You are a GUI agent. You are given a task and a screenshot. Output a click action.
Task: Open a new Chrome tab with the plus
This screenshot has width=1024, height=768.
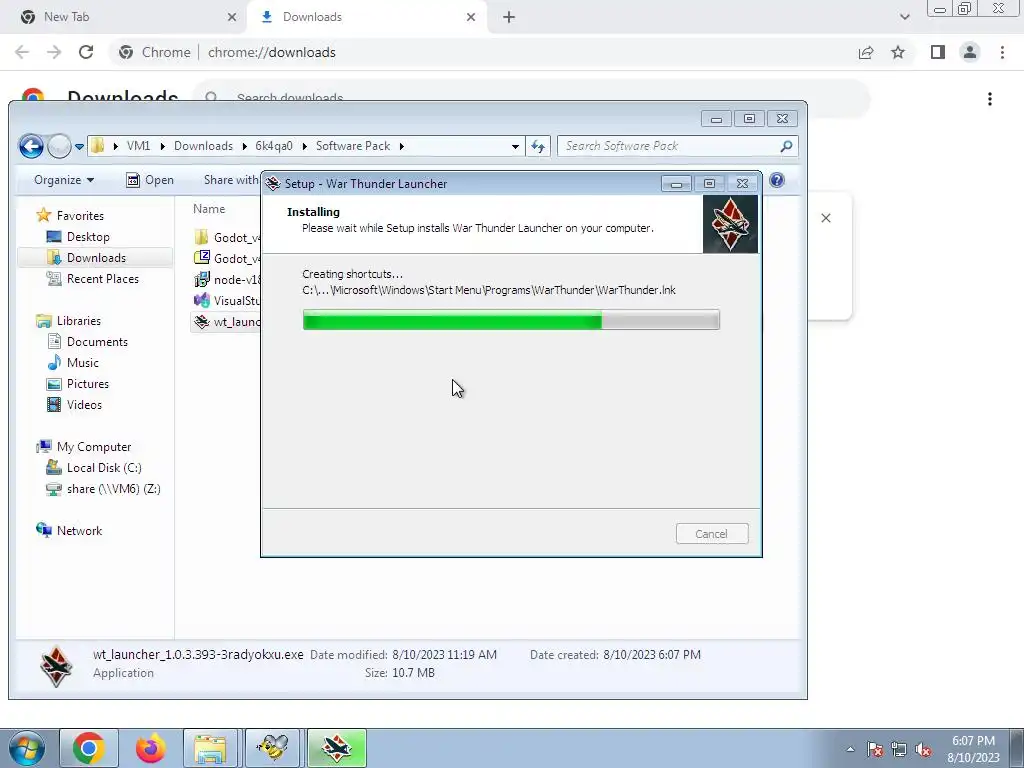(x=509, y=18)
